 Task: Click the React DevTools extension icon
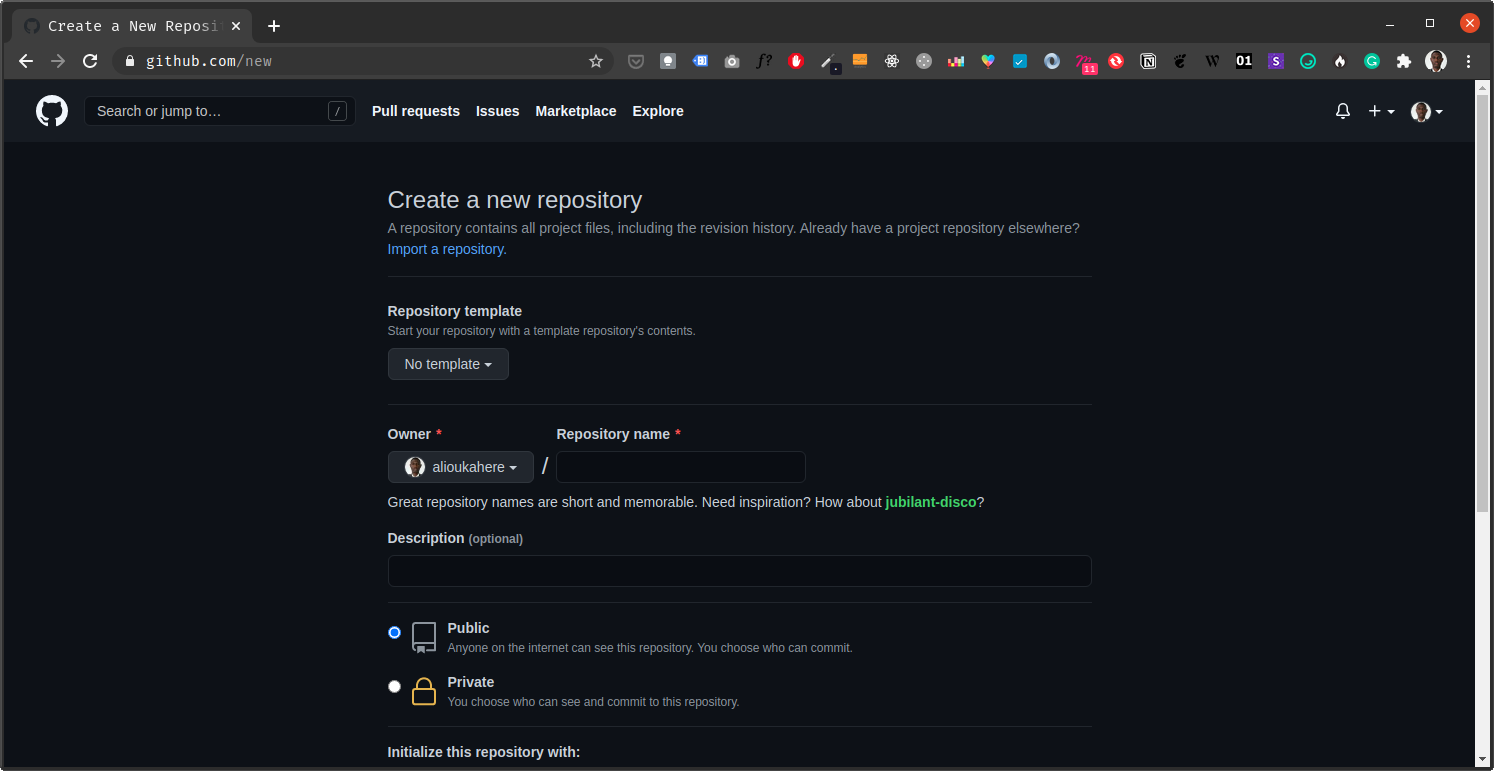tap(892, 61)
